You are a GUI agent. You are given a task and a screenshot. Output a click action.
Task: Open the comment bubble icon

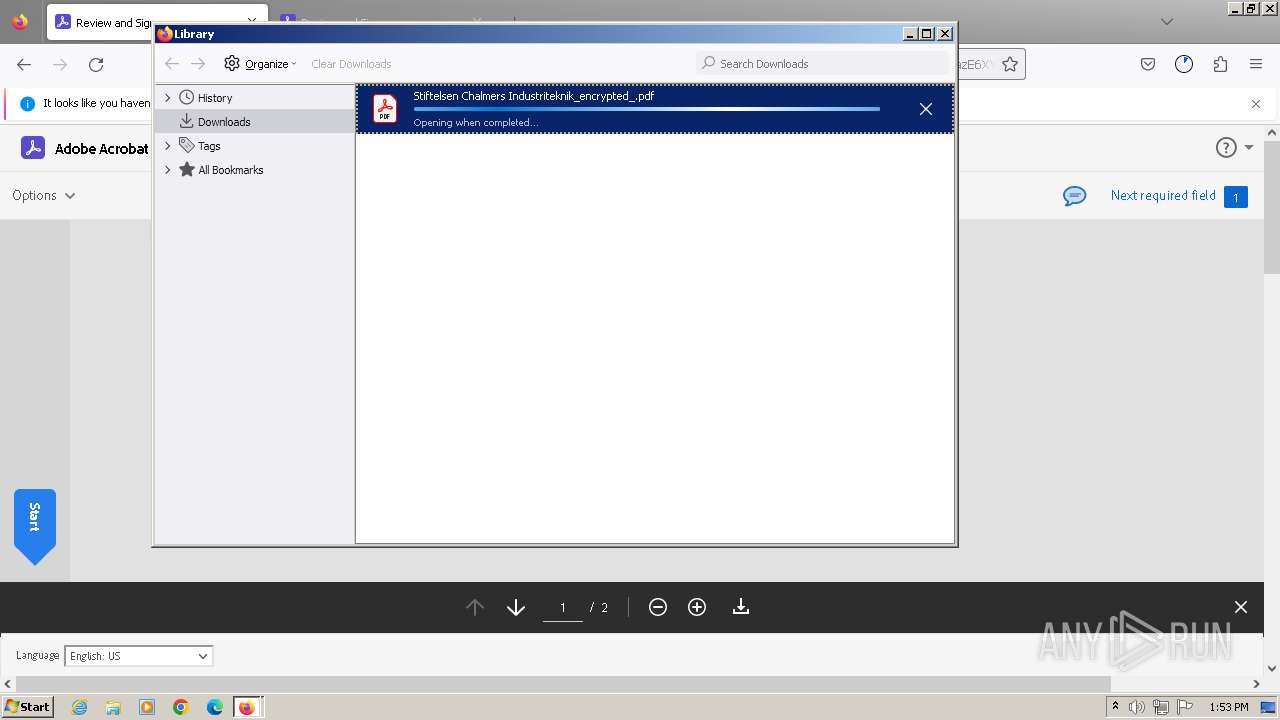1075,196
